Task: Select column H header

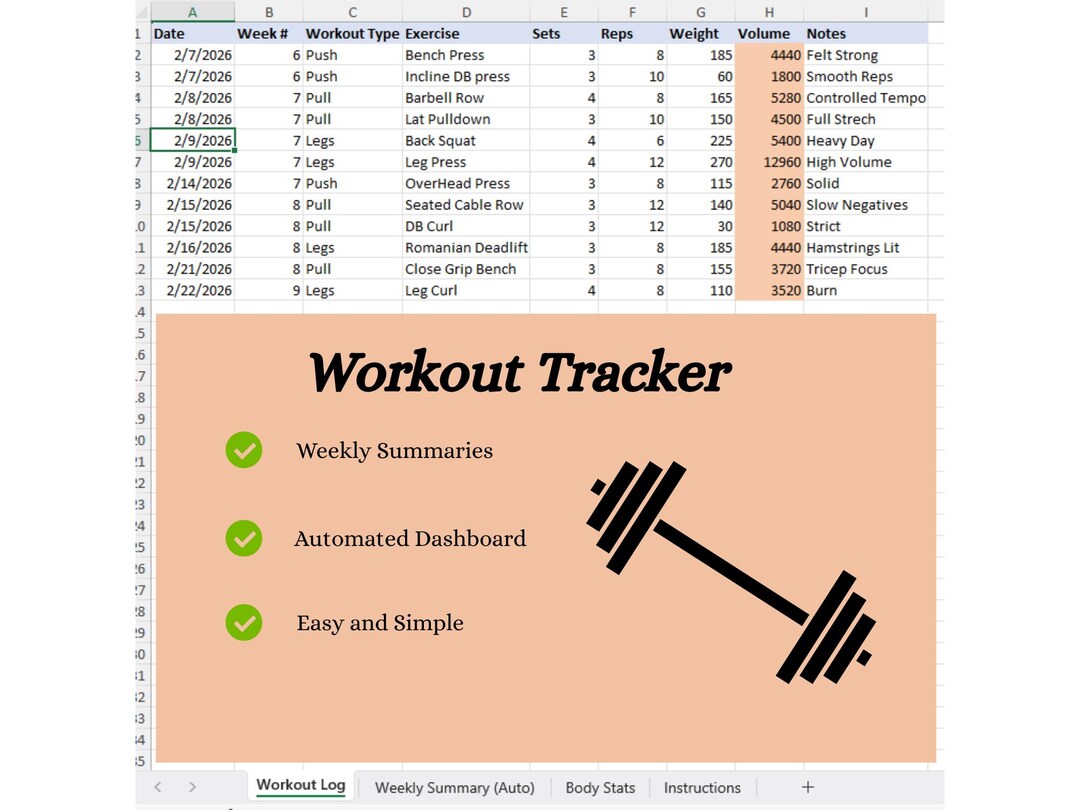Action: pos(769,12)
